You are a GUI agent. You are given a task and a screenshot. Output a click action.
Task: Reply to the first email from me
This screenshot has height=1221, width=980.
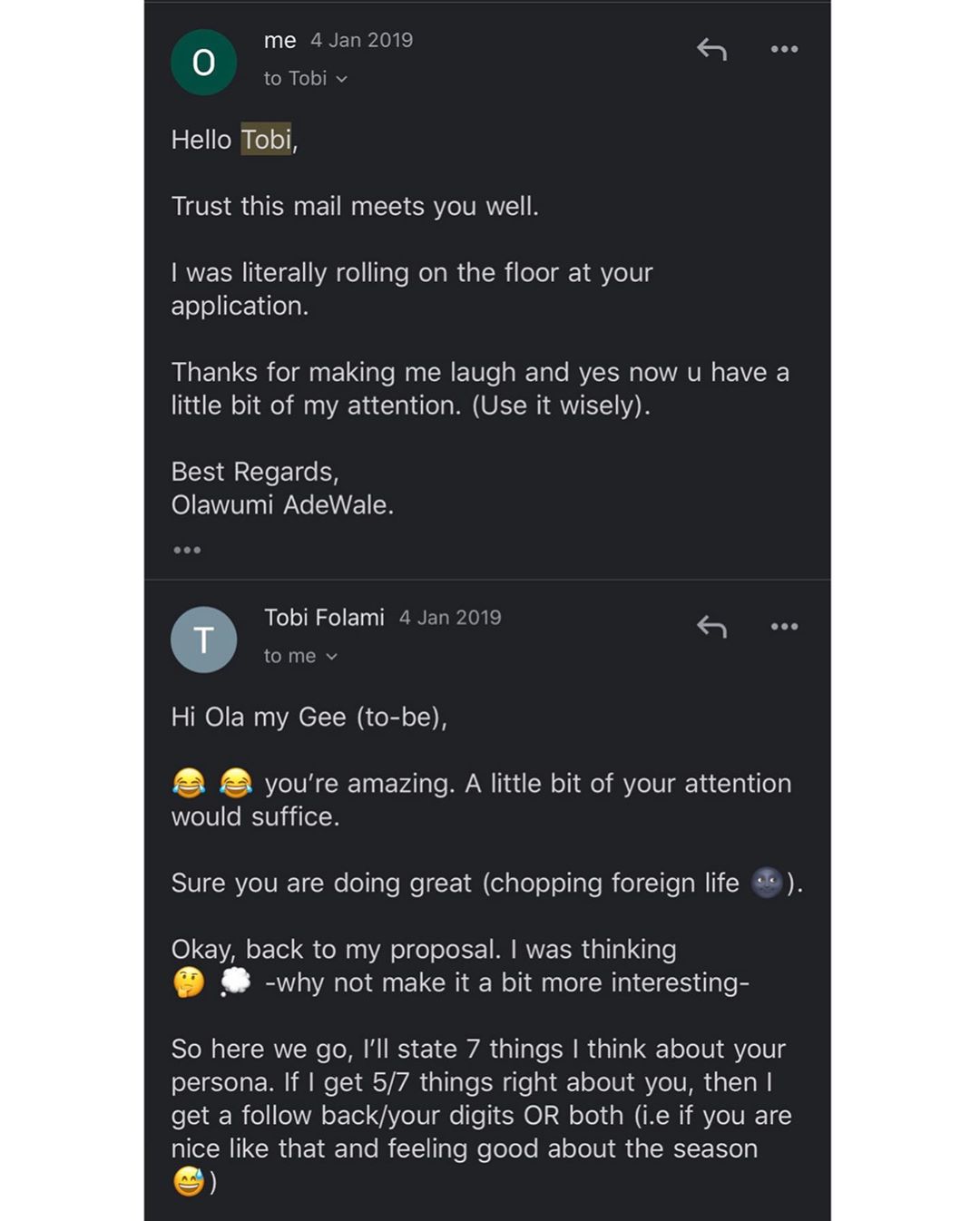711,49
